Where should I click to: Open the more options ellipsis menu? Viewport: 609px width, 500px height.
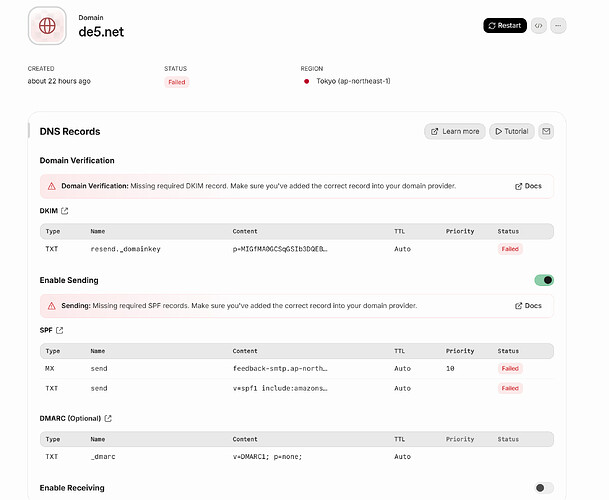pos(558,25)
